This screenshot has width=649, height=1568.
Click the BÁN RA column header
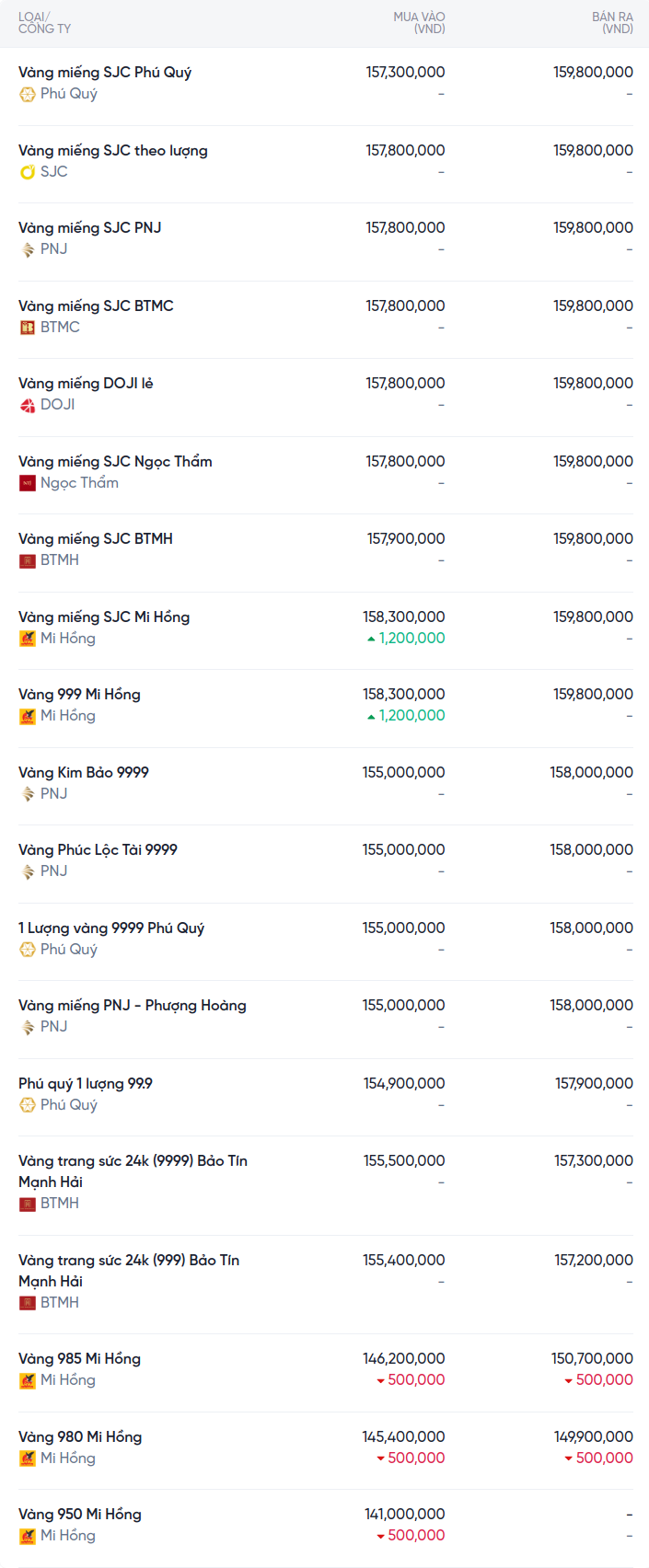(x=612, y=23)
